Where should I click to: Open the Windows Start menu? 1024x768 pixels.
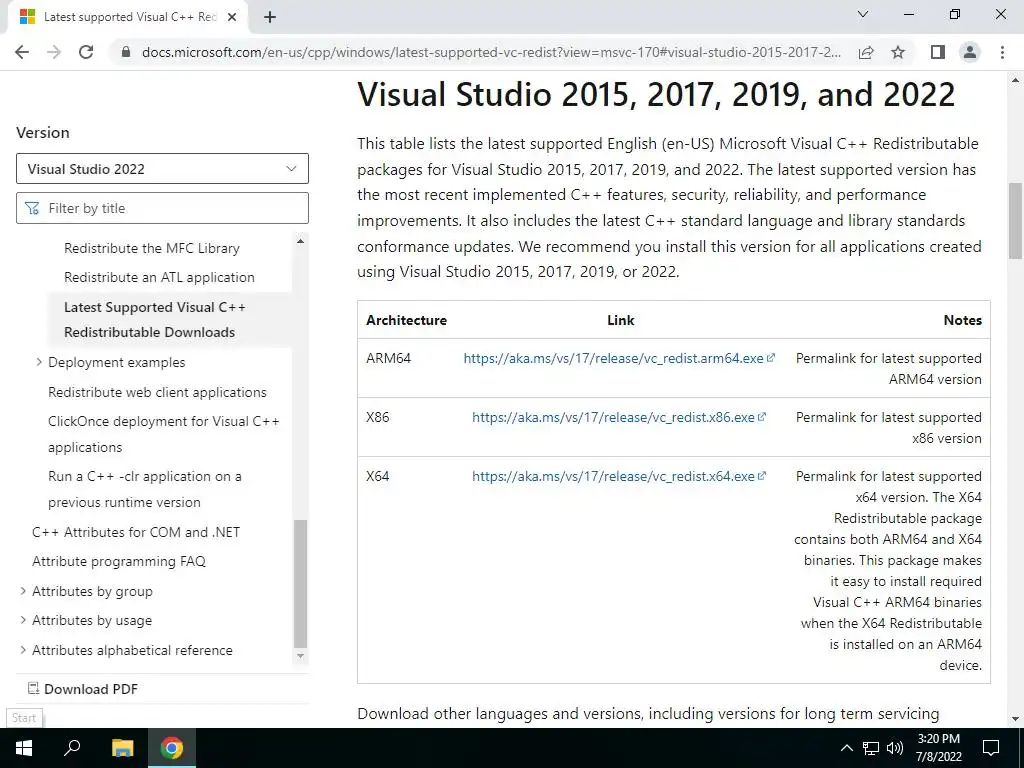[x=24, y=748]
